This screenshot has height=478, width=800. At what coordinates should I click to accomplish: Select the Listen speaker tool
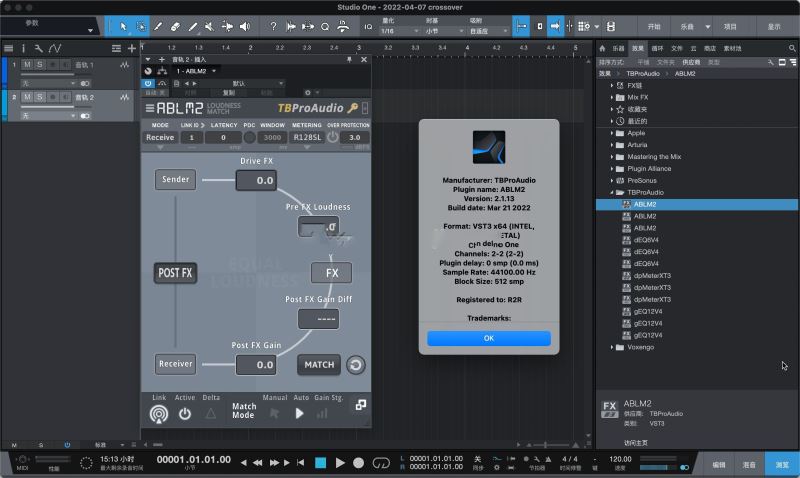(246, 26)
